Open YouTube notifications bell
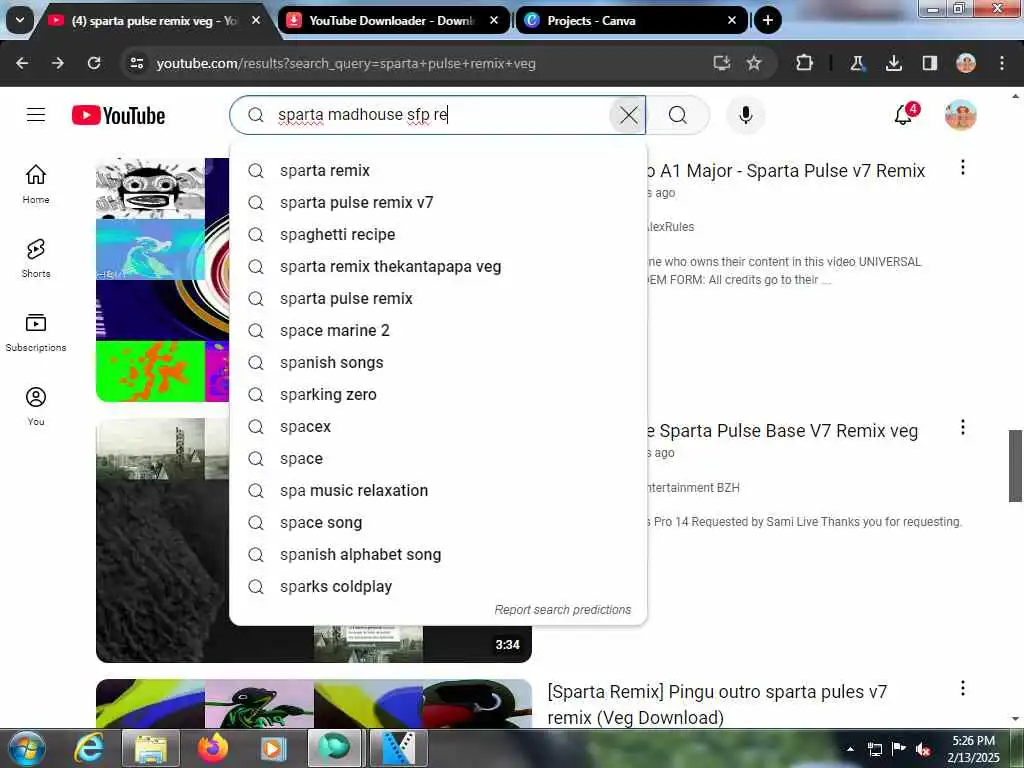Viewport: 1024px width, 768px height. [904, 115]
